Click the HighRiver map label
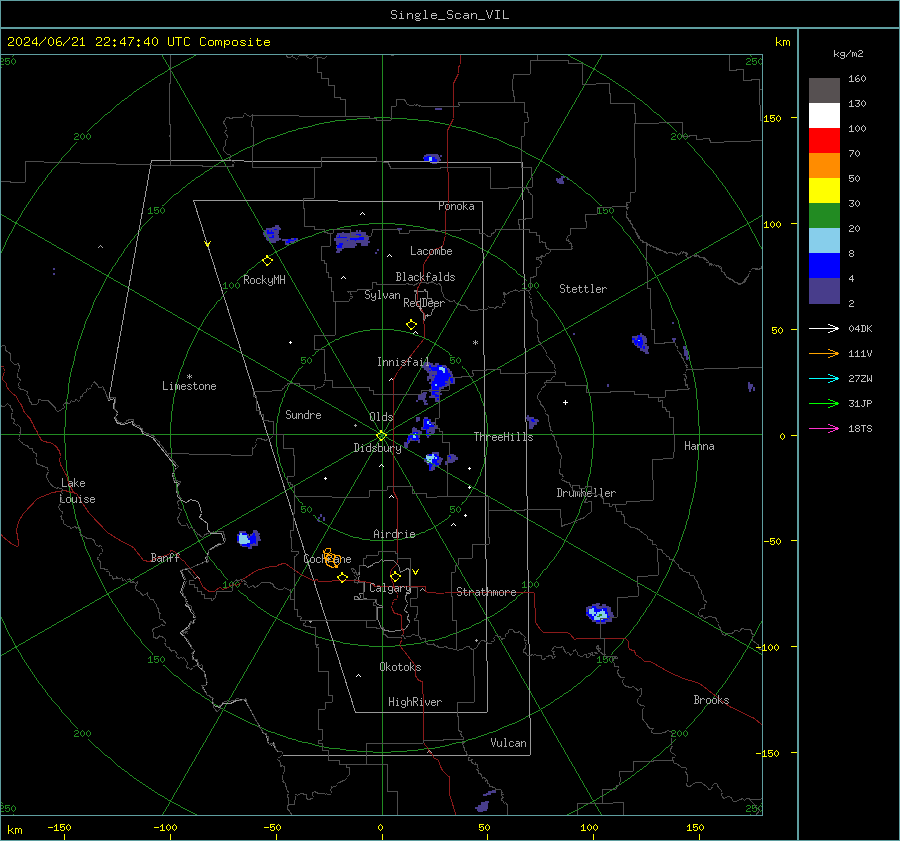This screenshot has width=900, height=841. click(415, 702)
